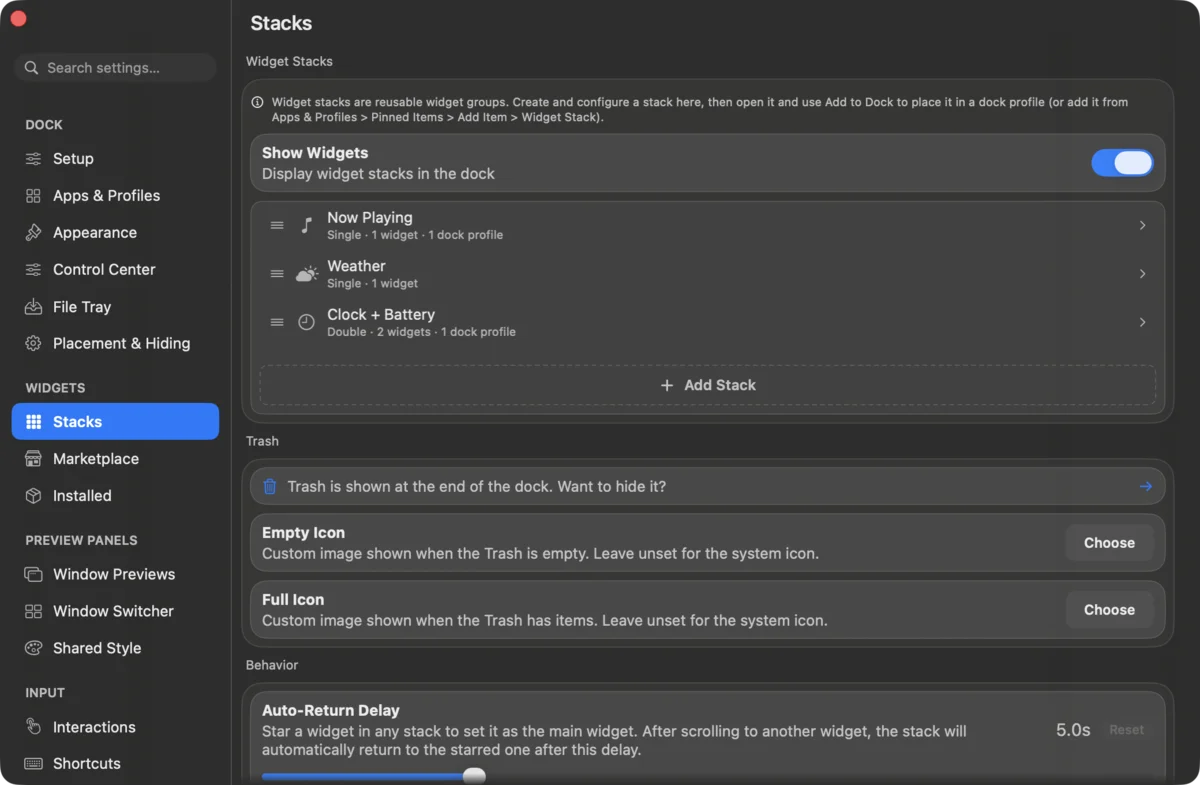This screenshot has width=1200, height=785.
Task: Open the Marketplace page
Action: point(115,459)
